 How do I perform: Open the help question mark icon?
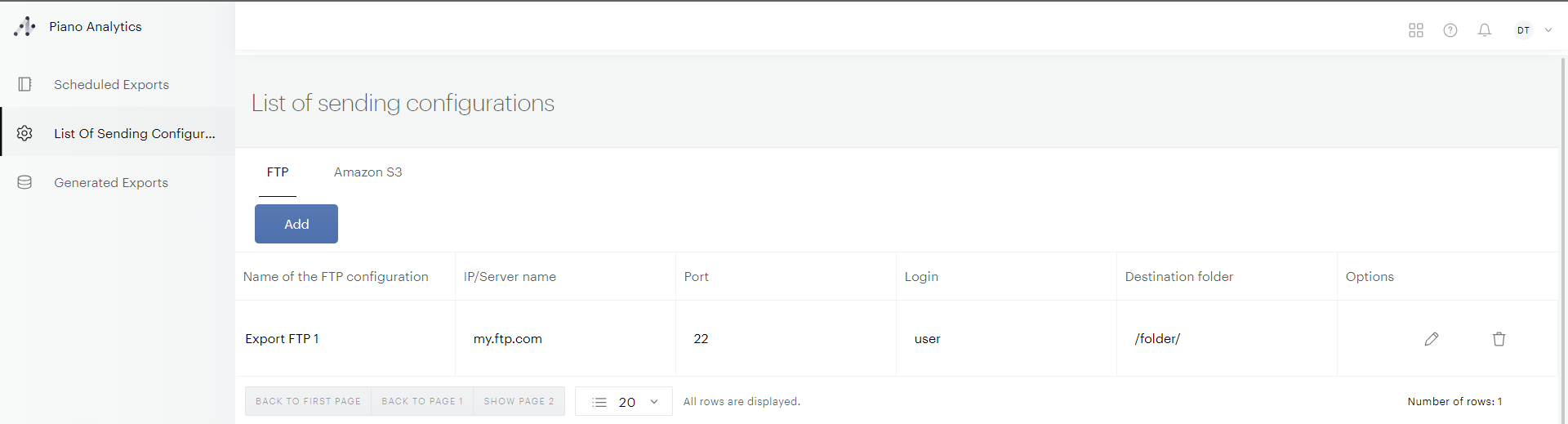(x=1450, y=30)
